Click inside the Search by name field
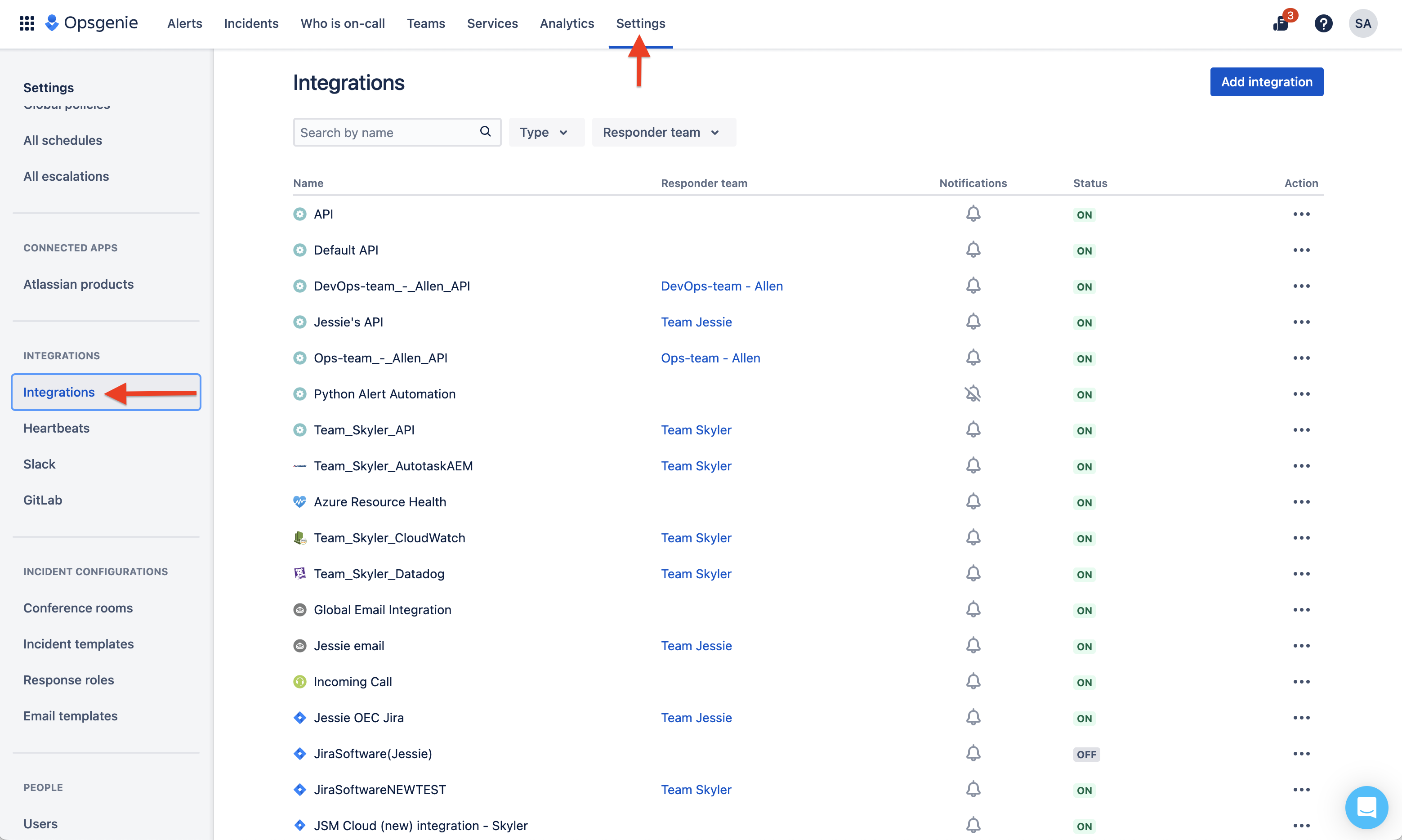This screenshot has width=1402, height=840. coord(385,132)
